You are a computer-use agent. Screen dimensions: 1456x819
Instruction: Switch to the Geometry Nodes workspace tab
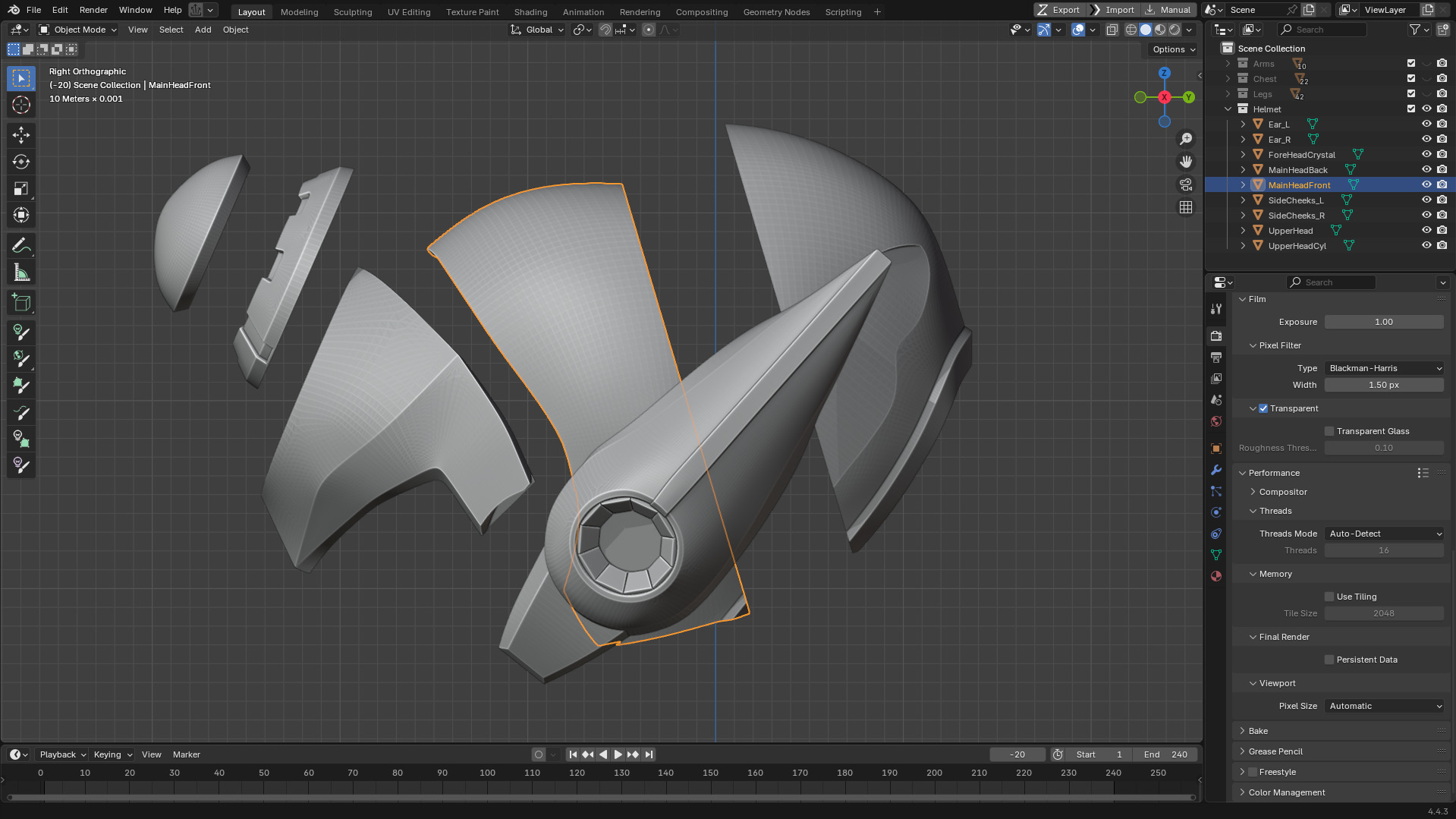[776, 12]
